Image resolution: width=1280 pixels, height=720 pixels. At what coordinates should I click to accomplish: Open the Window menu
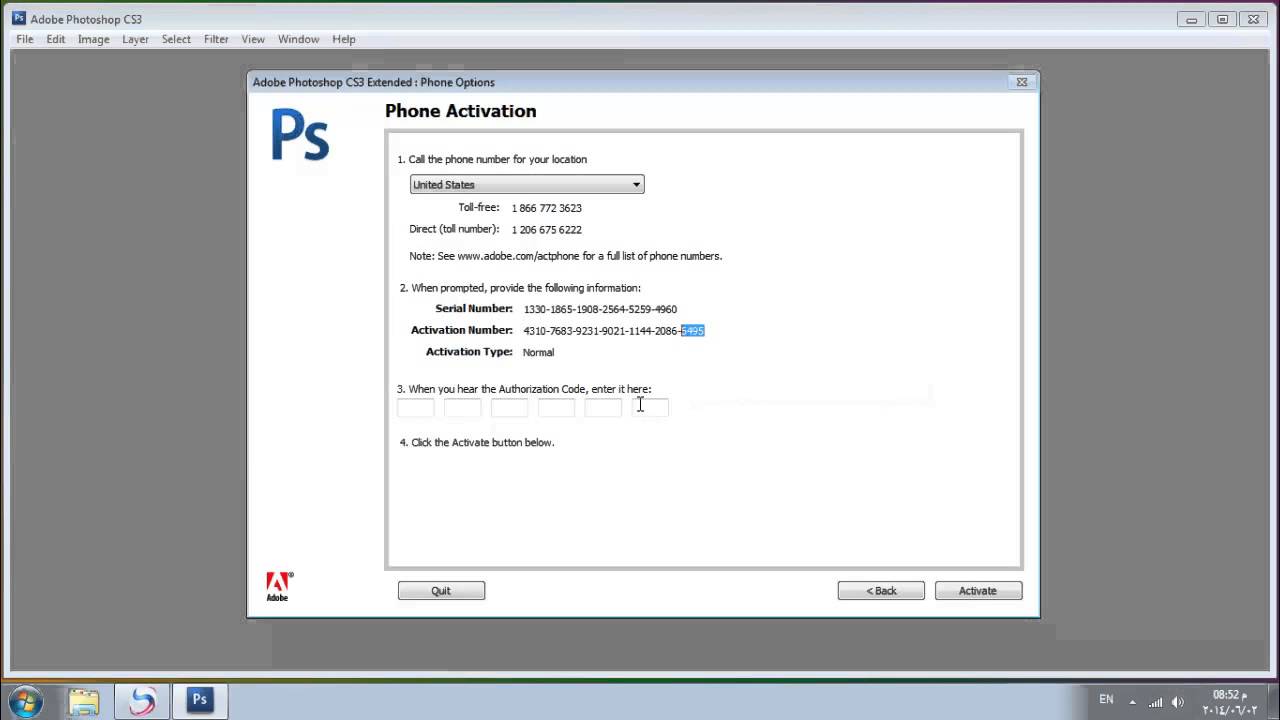(298, 39)
